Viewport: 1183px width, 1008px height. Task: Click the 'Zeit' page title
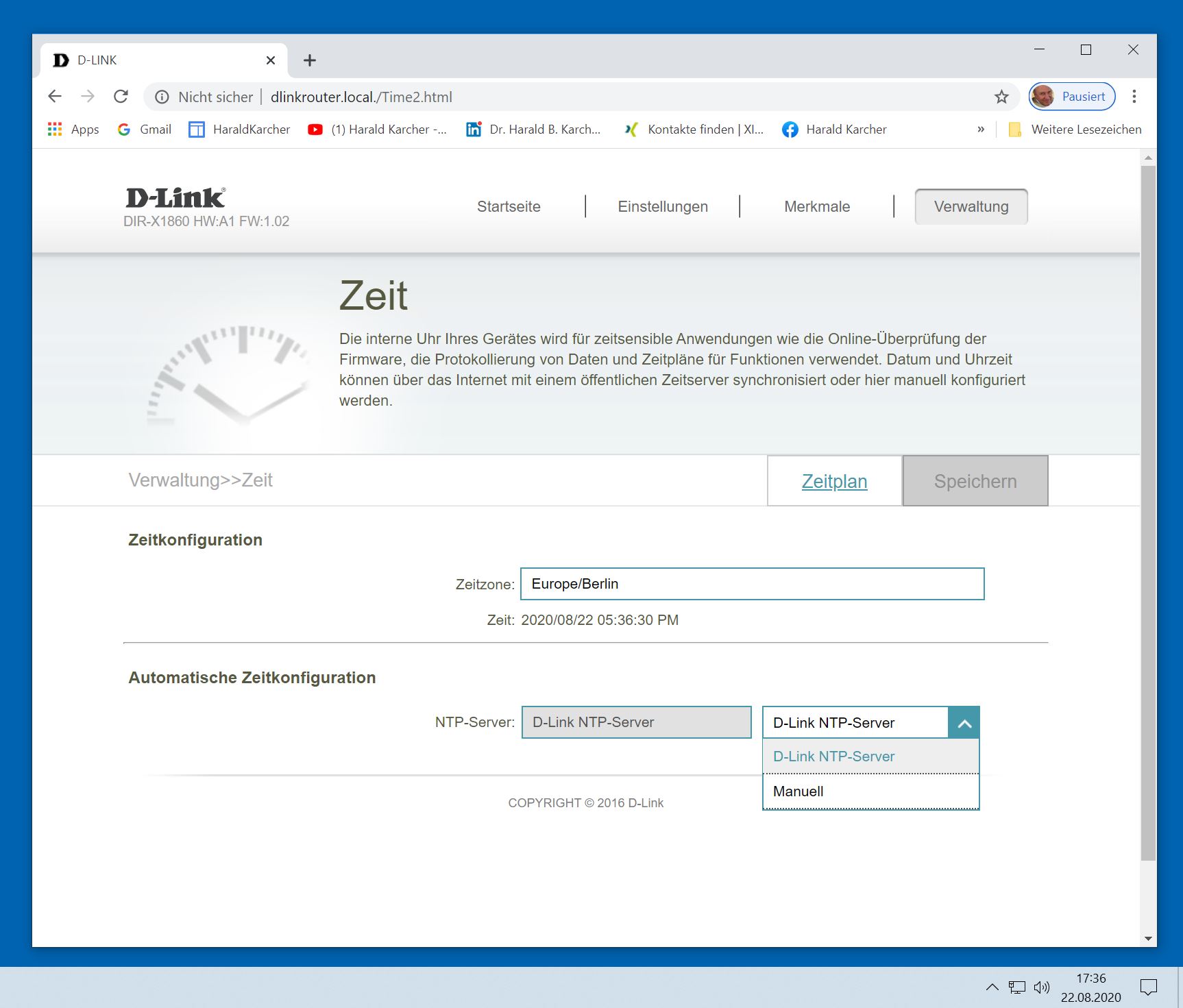tap(374, 296)
